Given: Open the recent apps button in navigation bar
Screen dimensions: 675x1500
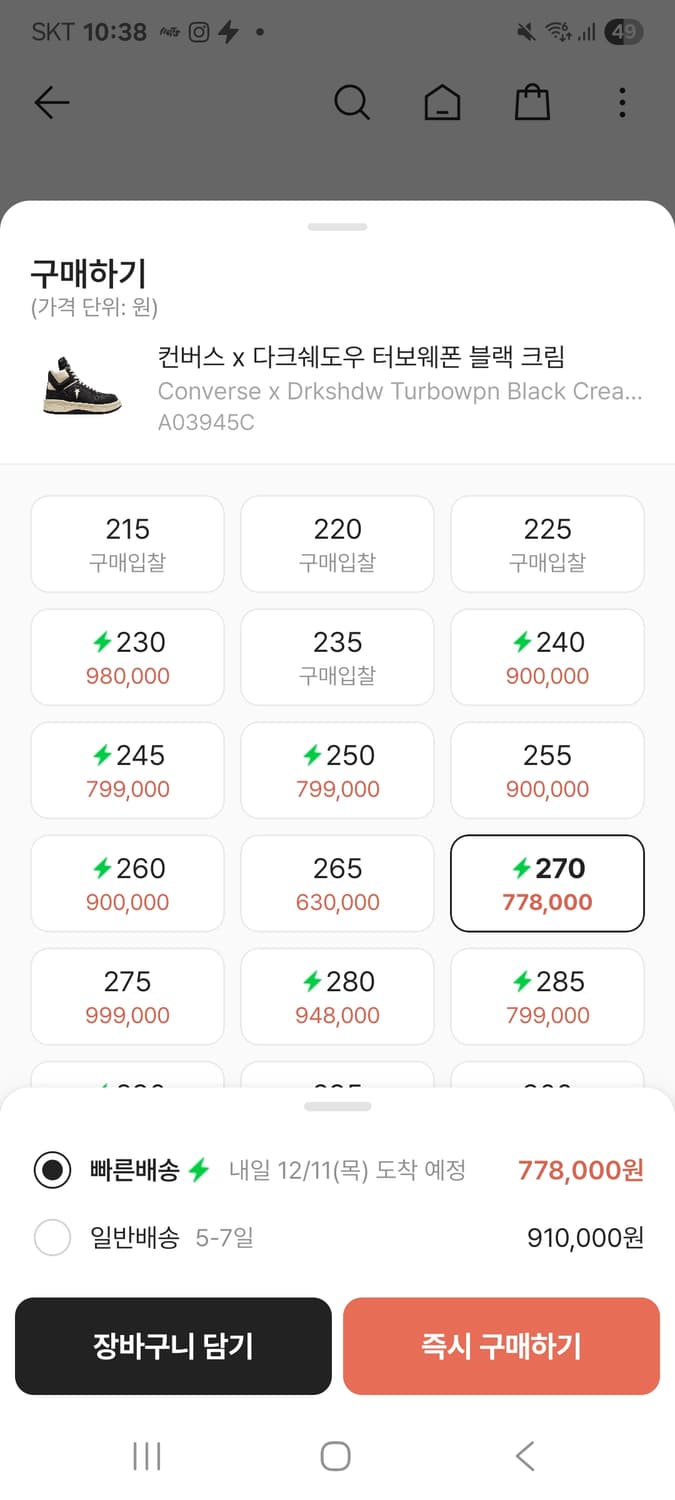Looking at the screenshot, I should [x=146, y=1456].
